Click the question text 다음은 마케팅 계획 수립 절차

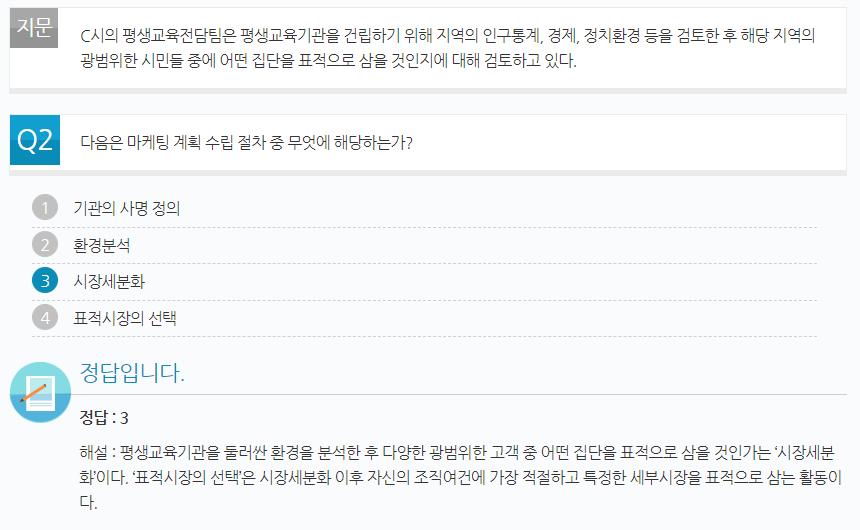(x=246, y=143)
